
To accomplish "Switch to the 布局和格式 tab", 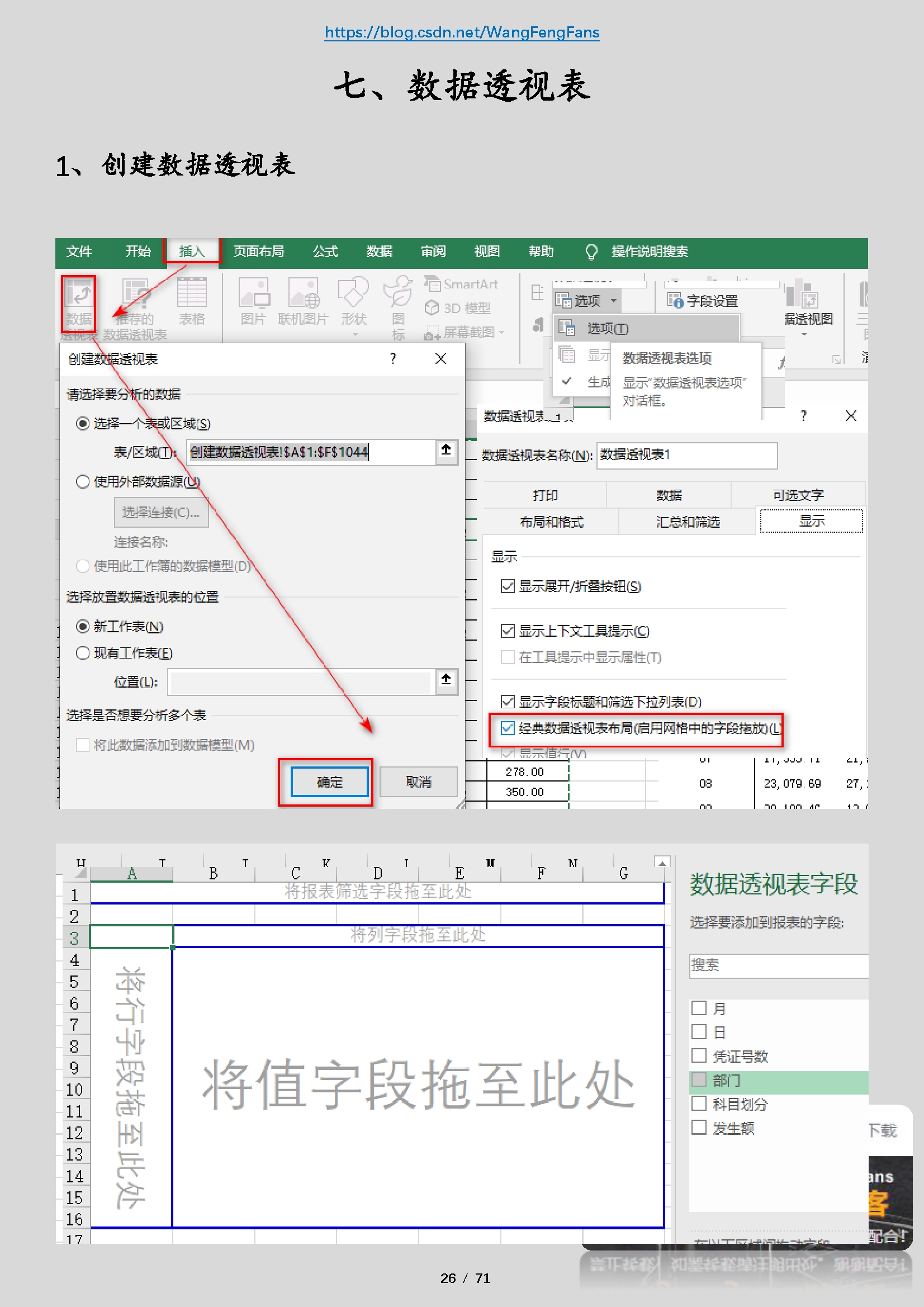I will coord(551,522).
